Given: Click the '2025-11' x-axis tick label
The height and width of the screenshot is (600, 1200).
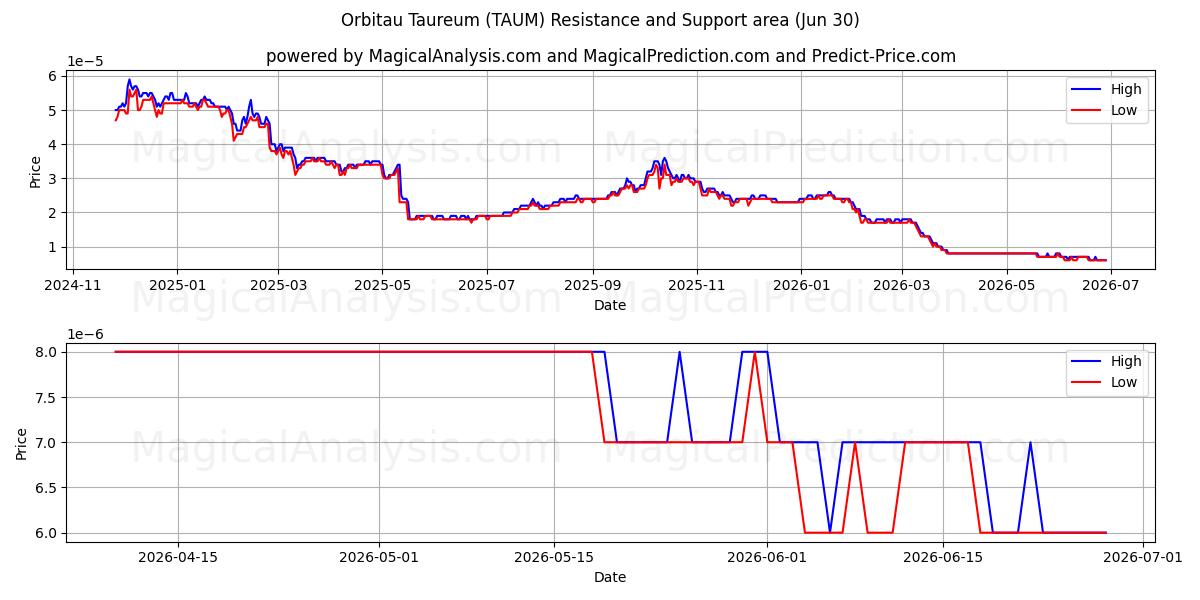Looking at the screenshot, I should click(x=697, y=286).
